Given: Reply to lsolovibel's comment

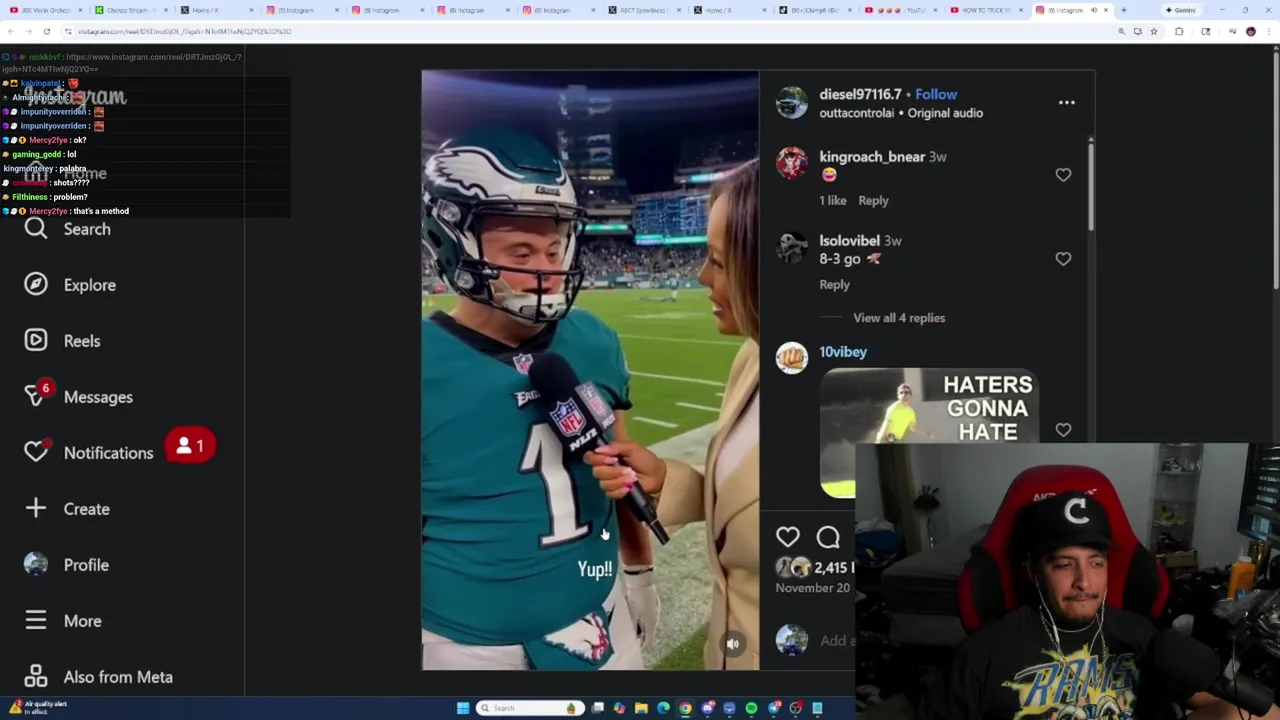Looking at the screenshot, I should click(834, 285).
